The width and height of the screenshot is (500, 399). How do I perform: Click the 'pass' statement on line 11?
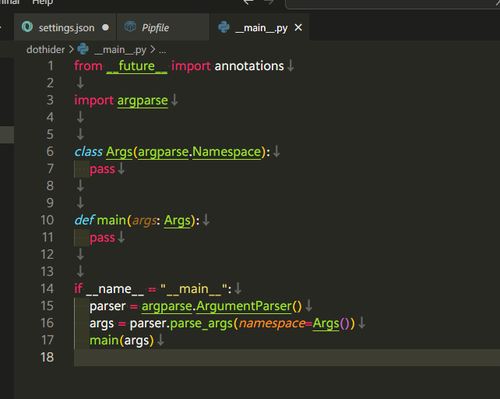pyautogui.click(x=102, y=238)
